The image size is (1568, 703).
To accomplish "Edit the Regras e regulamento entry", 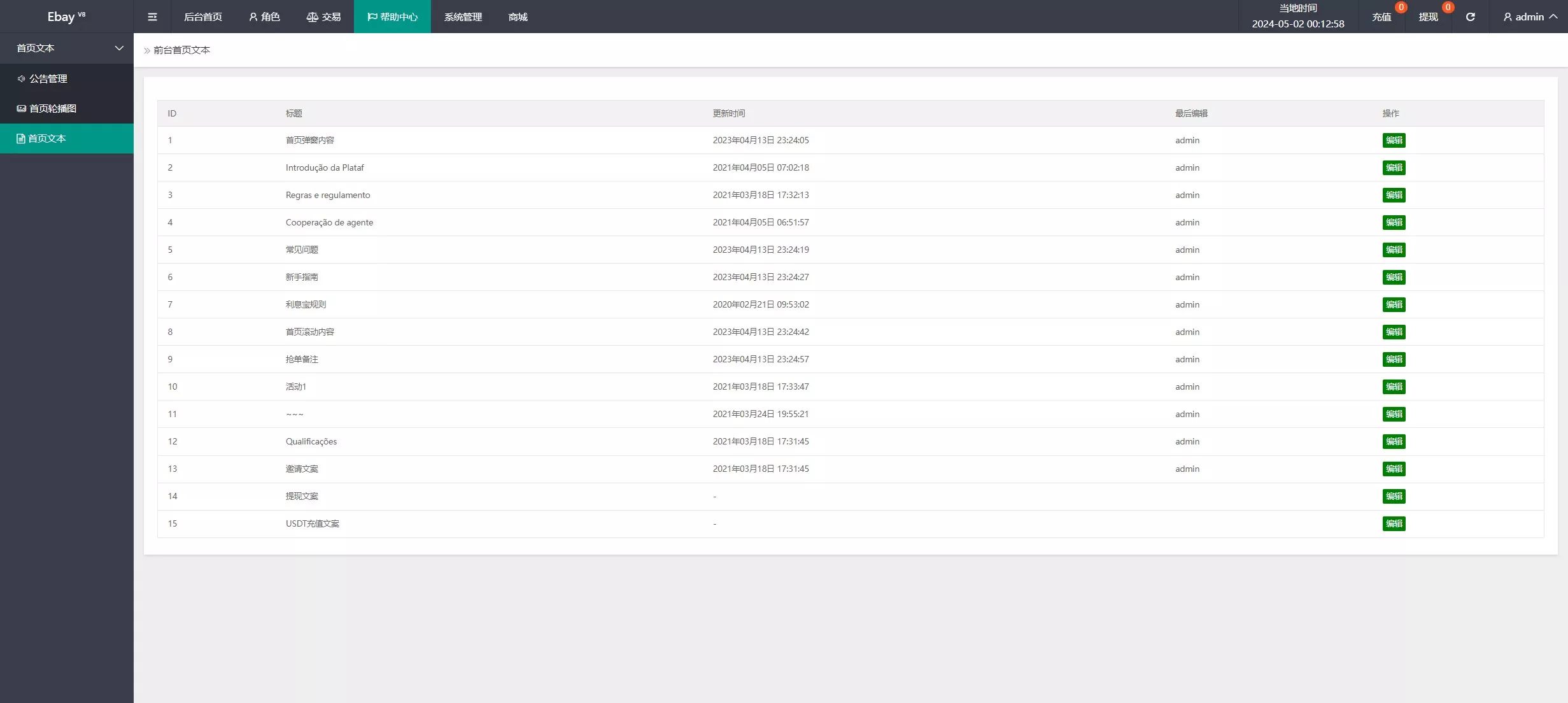I will tap(1394, 195).
